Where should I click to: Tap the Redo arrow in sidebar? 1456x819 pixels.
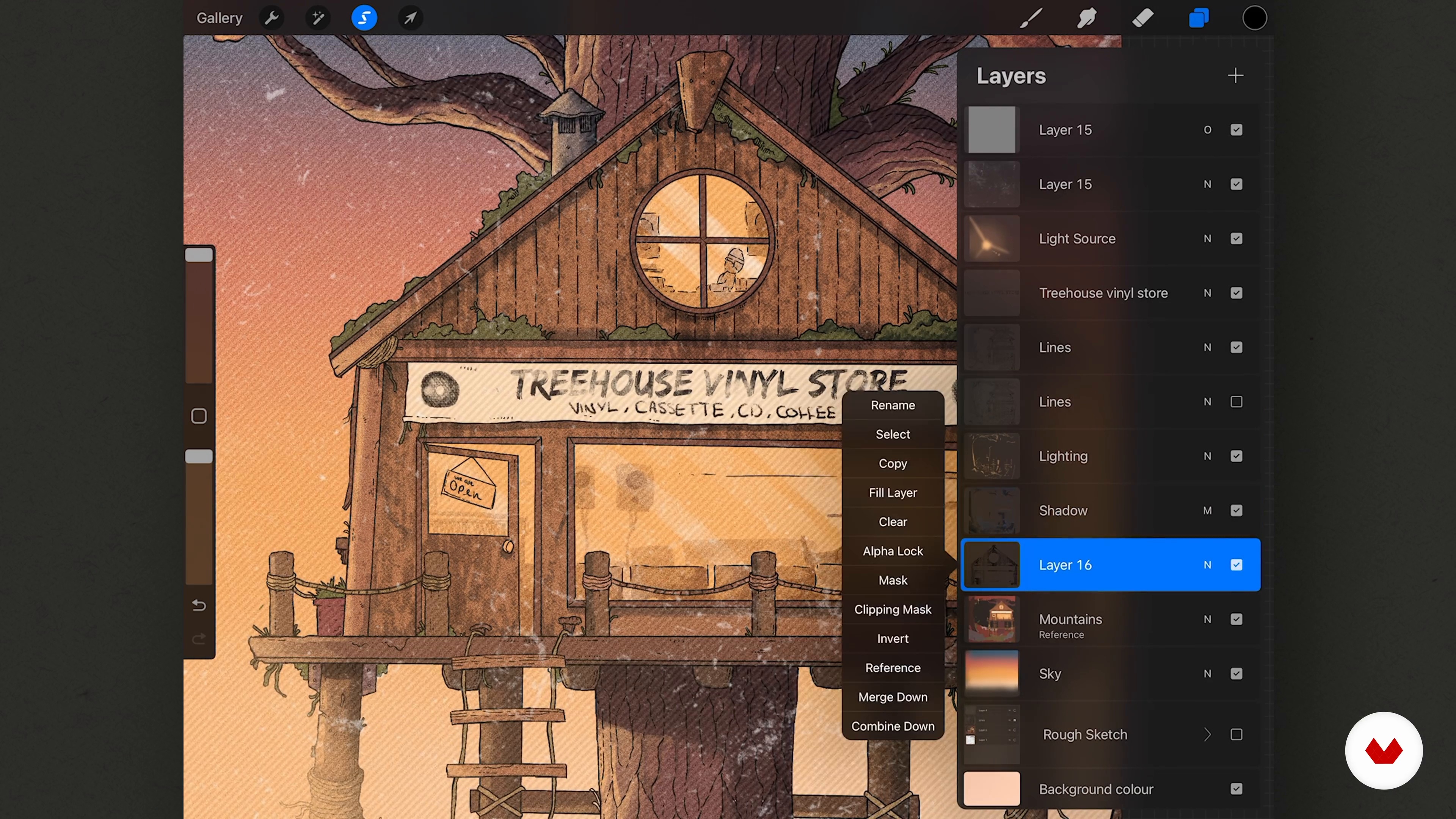point(199,639)
